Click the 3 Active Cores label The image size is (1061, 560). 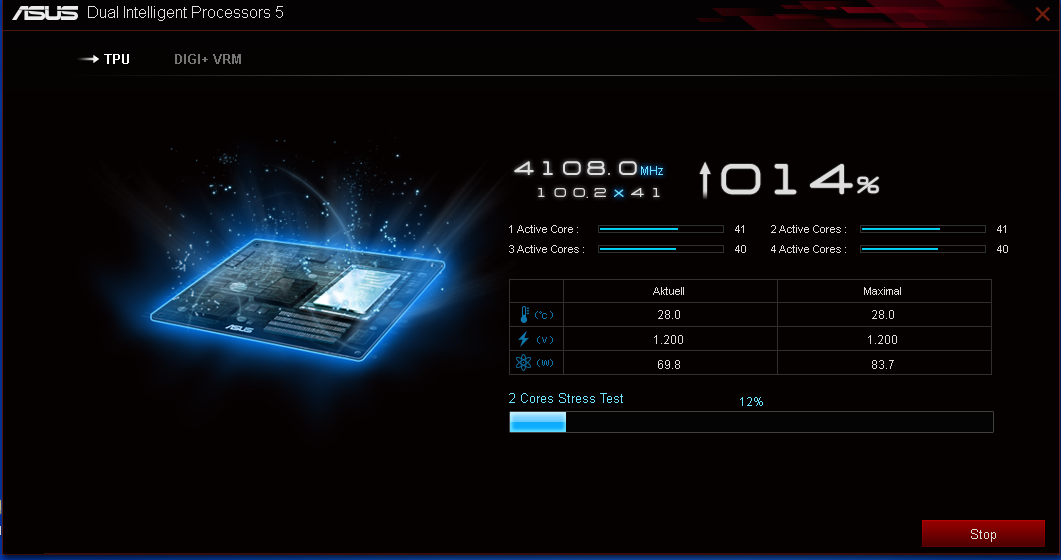point(546,249)
